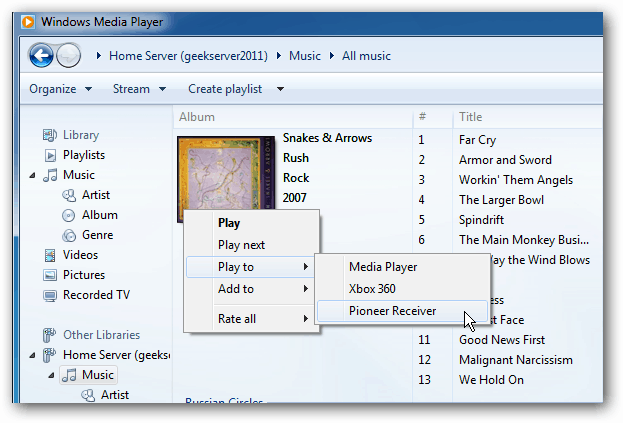Click the Home Server Music note icon
This screenshot has height=423, width=623.
click(x=70, y=375)
